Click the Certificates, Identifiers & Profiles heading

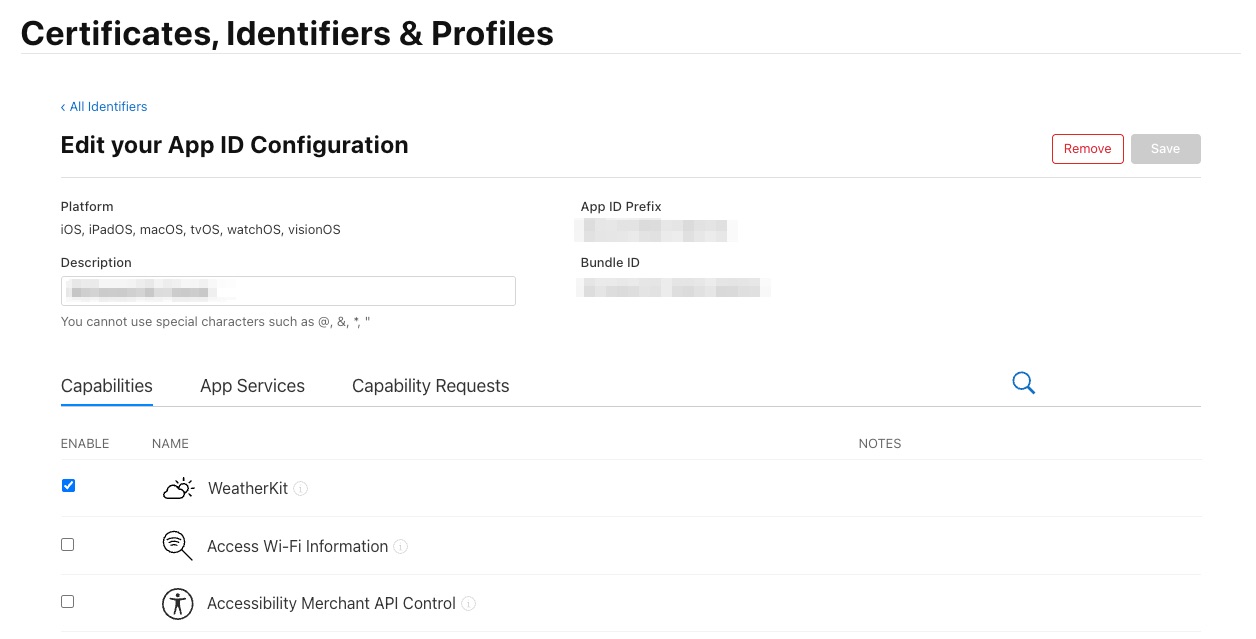[287, 33]
